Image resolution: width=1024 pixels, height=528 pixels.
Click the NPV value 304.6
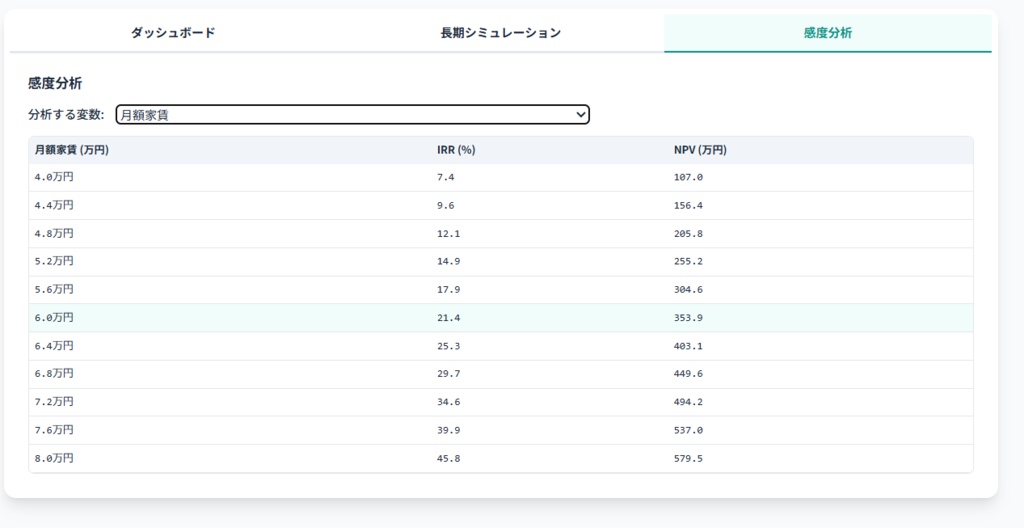[x=688, y=289]
